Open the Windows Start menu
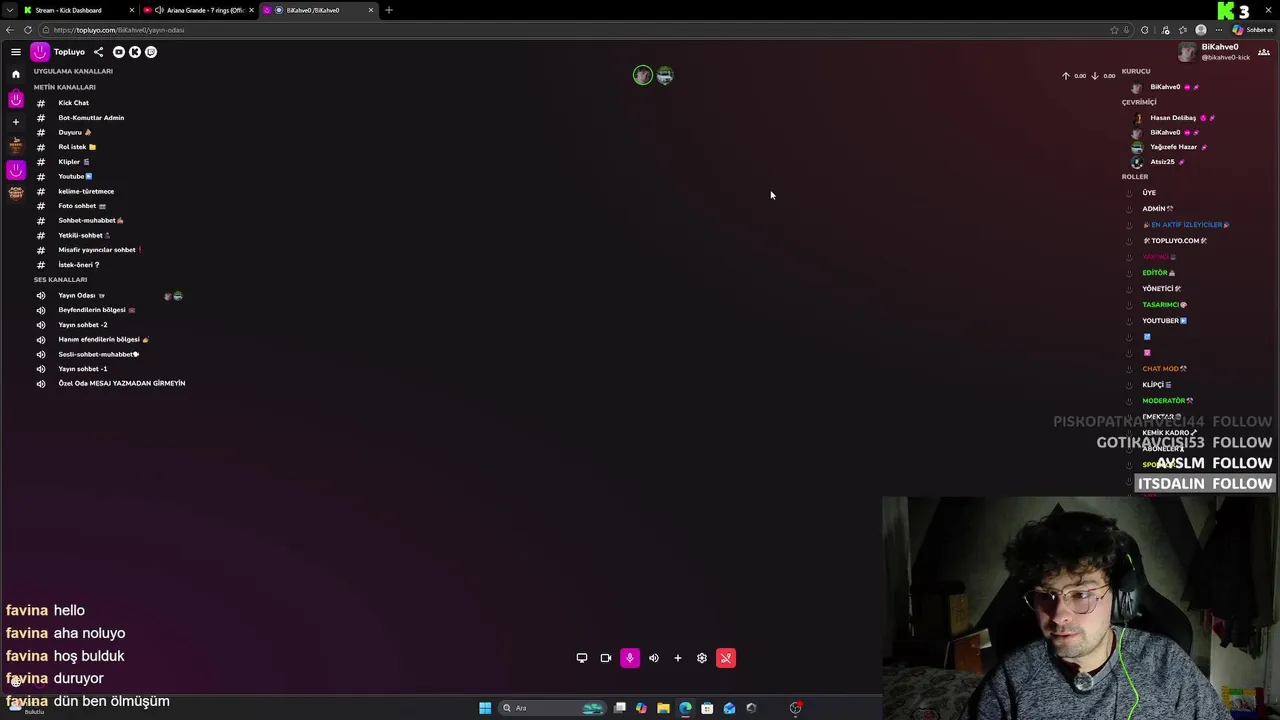 tap(485, 708)
